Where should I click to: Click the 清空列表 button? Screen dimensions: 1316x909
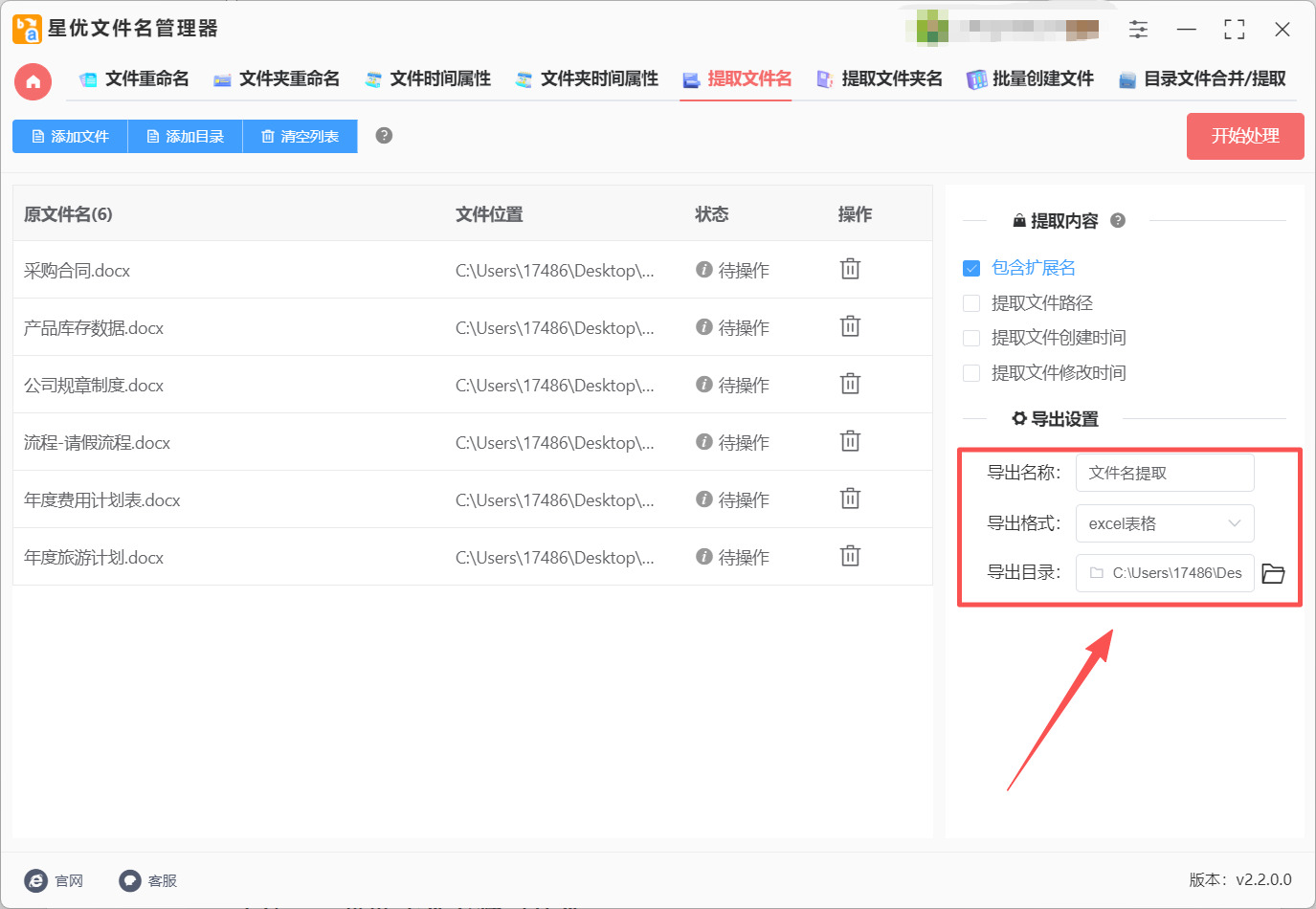point(300,136)
